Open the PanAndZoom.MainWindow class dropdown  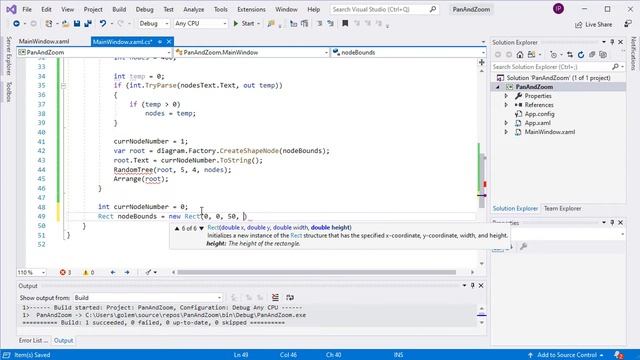click(x=251, y=52)
